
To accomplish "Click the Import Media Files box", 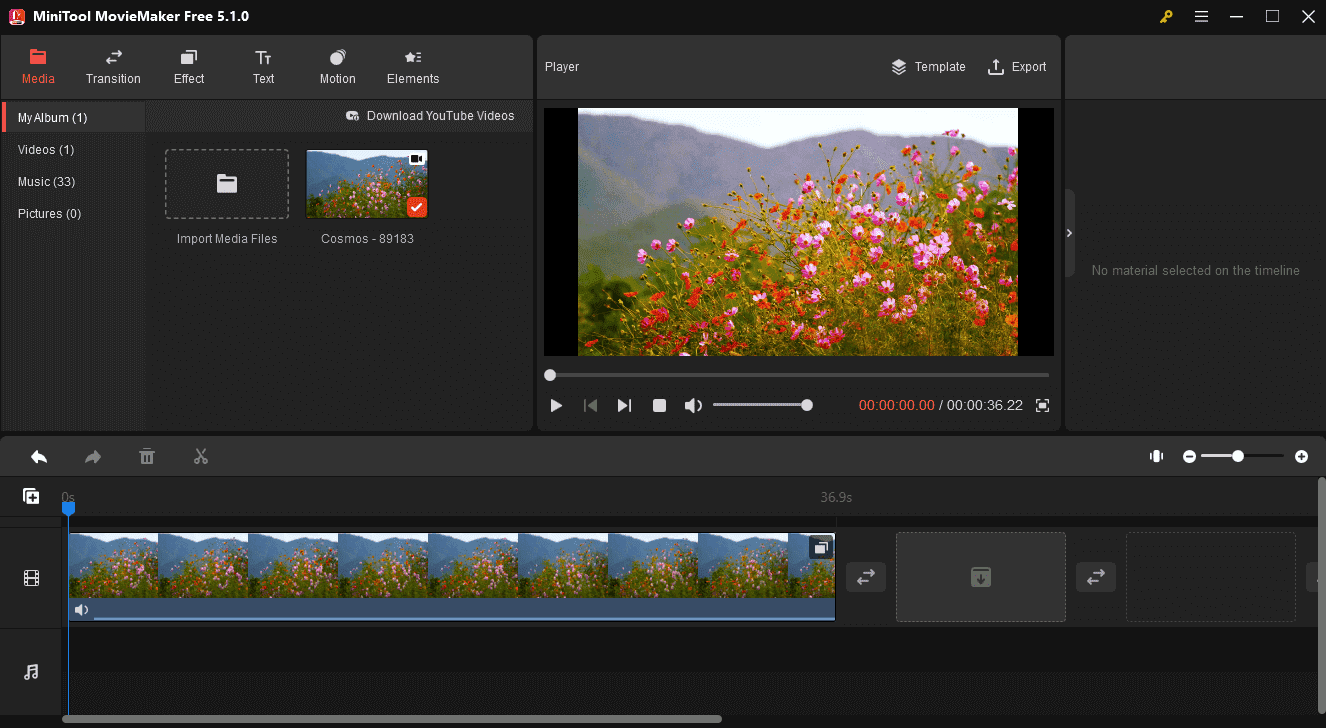I will click(227, 184).
